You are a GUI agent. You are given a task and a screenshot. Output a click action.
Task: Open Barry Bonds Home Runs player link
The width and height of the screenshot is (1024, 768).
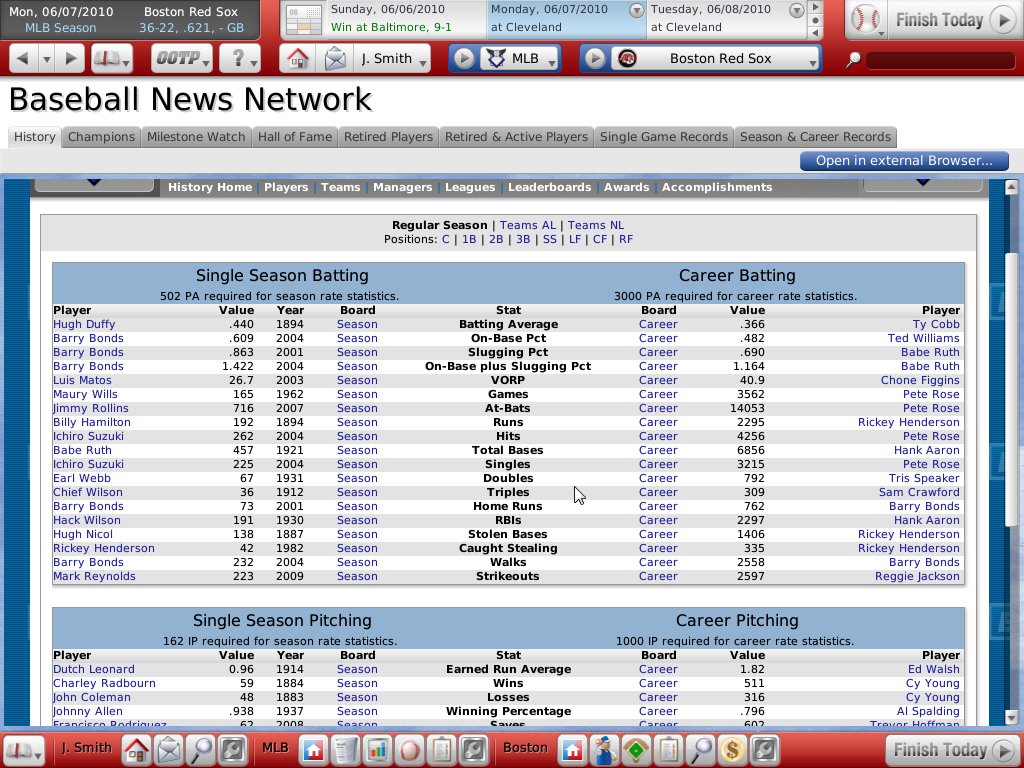[88, 506]
